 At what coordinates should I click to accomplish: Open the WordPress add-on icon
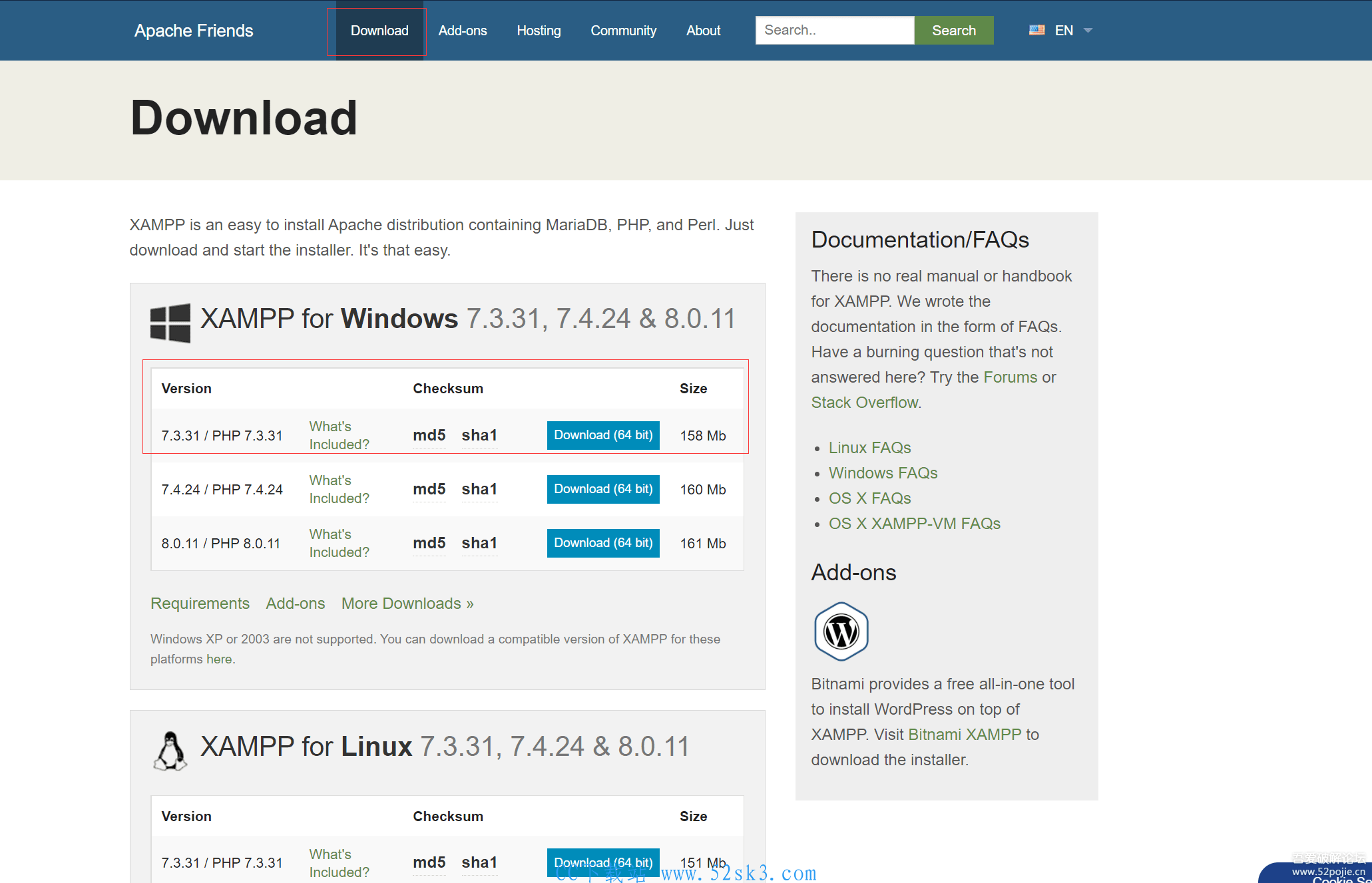point(841,631)
